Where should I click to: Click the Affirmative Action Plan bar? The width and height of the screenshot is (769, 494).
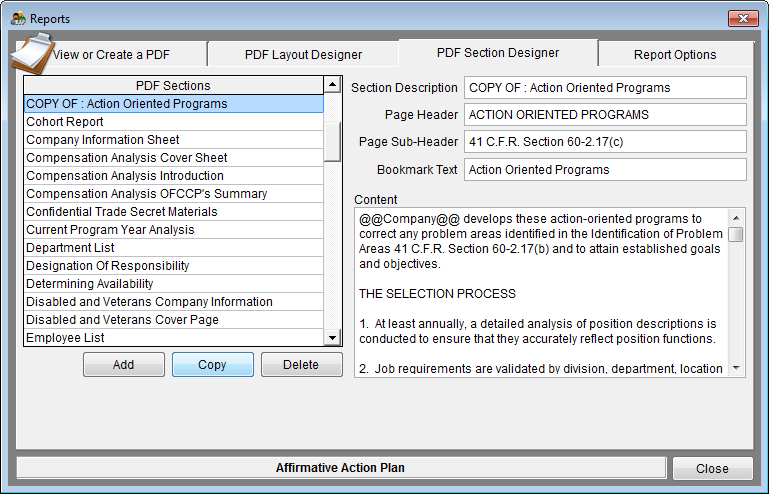click(341, 468)
